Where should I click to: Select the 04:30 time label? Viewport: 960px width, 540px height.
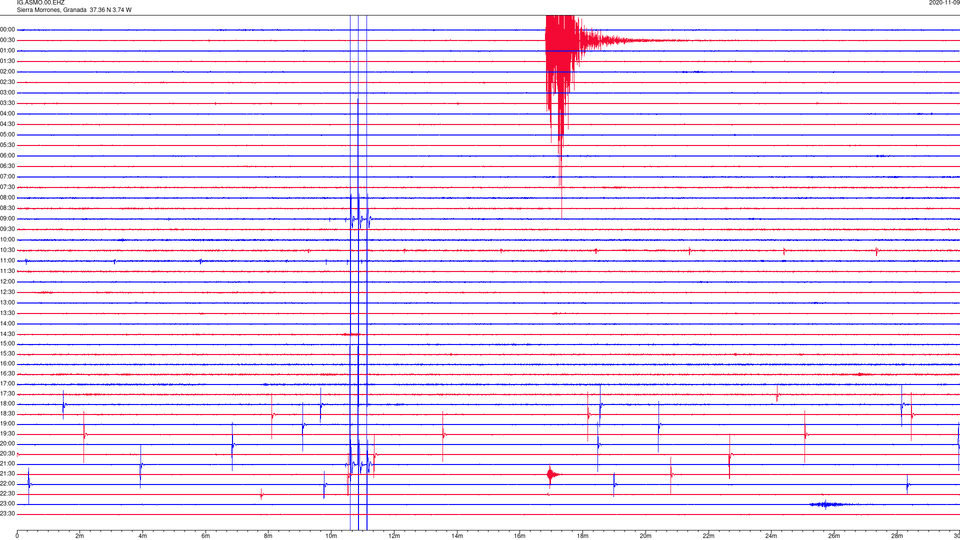tap(7, 124)
